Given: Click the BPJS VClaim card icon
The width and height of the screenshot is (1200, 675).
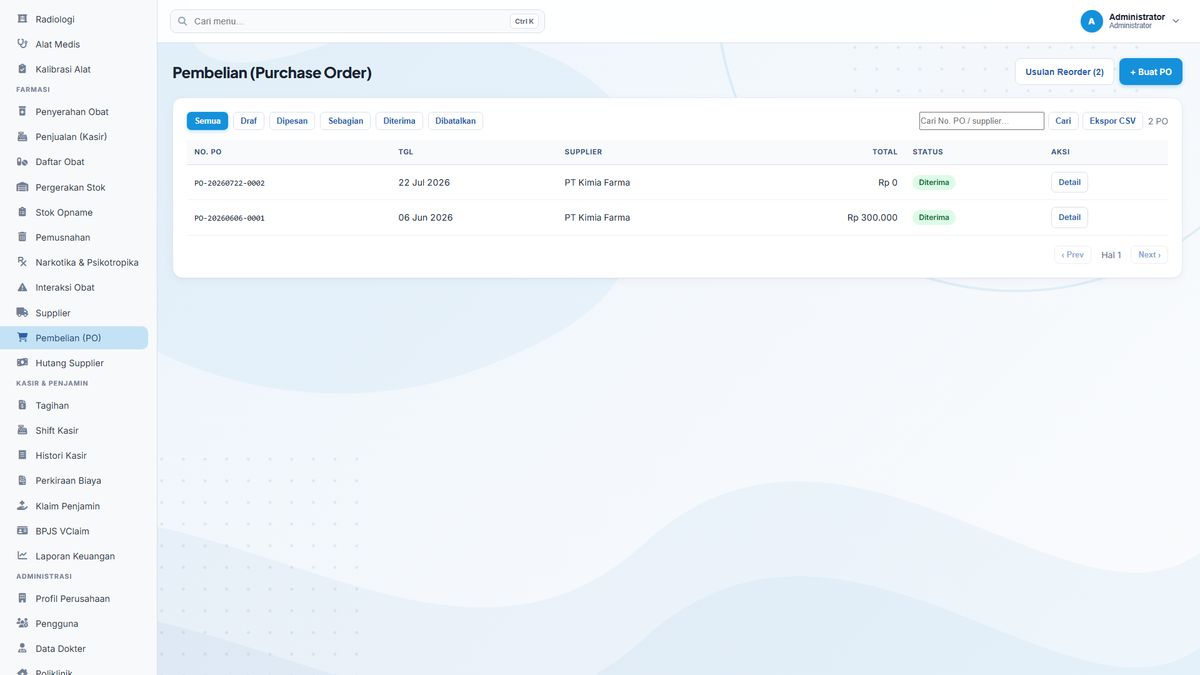Looking at the screenshot, I should tap(22, 531).
